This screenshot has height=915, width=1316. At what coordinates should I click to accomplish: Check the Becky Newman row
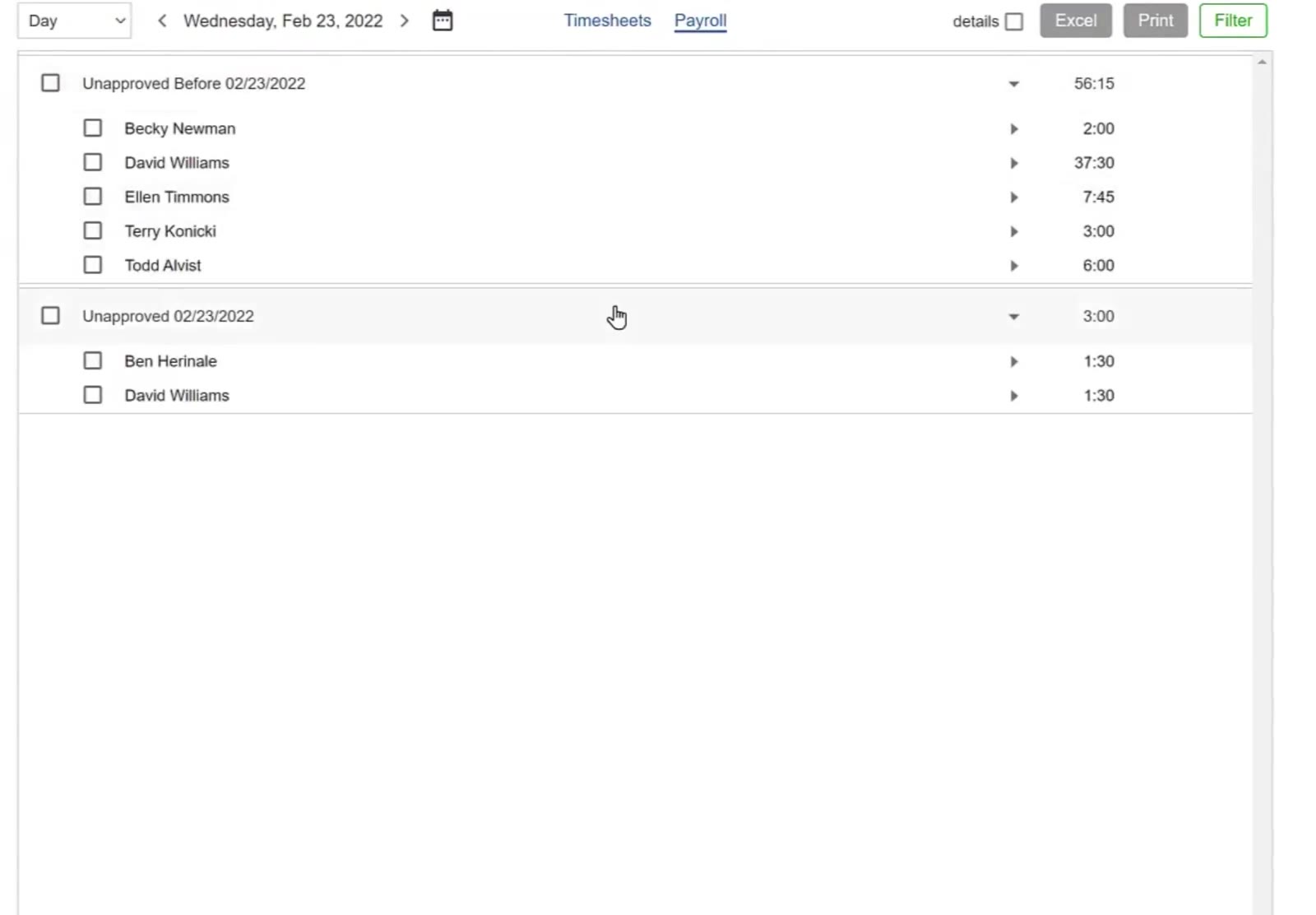[93, 128]
